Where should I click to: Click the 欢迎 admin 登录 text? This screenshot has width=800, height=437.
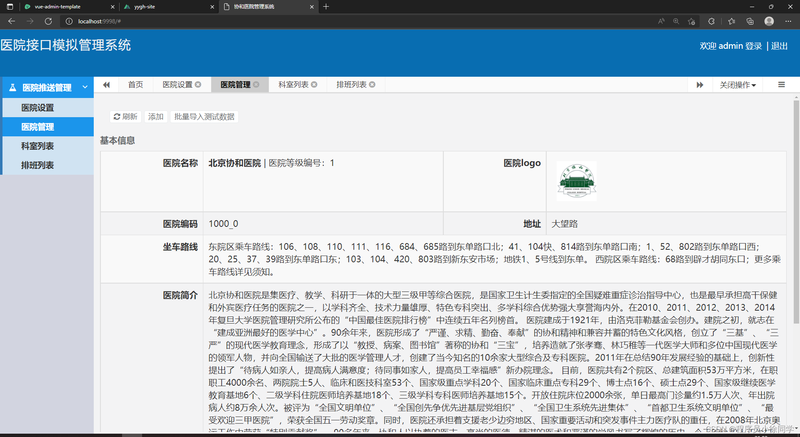click(x=731, y=46)
